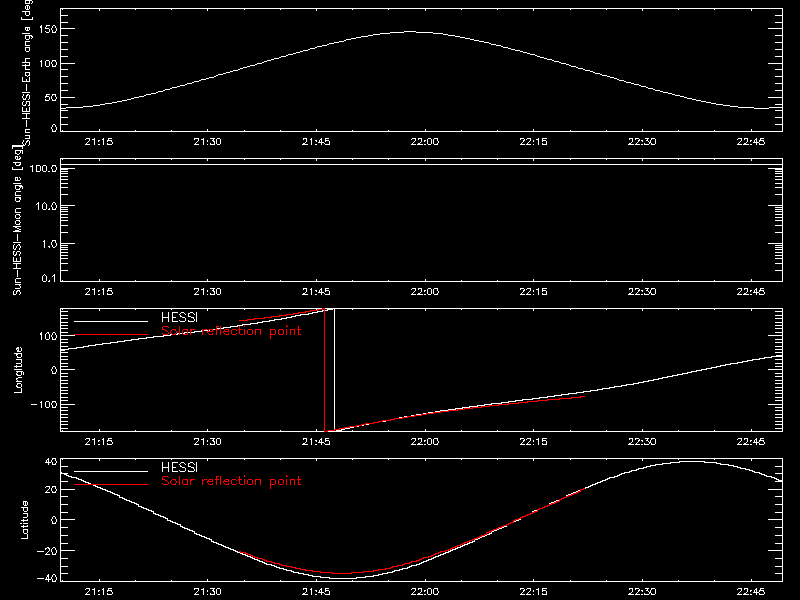Click the Latitude axis label

tap(24, 520)
